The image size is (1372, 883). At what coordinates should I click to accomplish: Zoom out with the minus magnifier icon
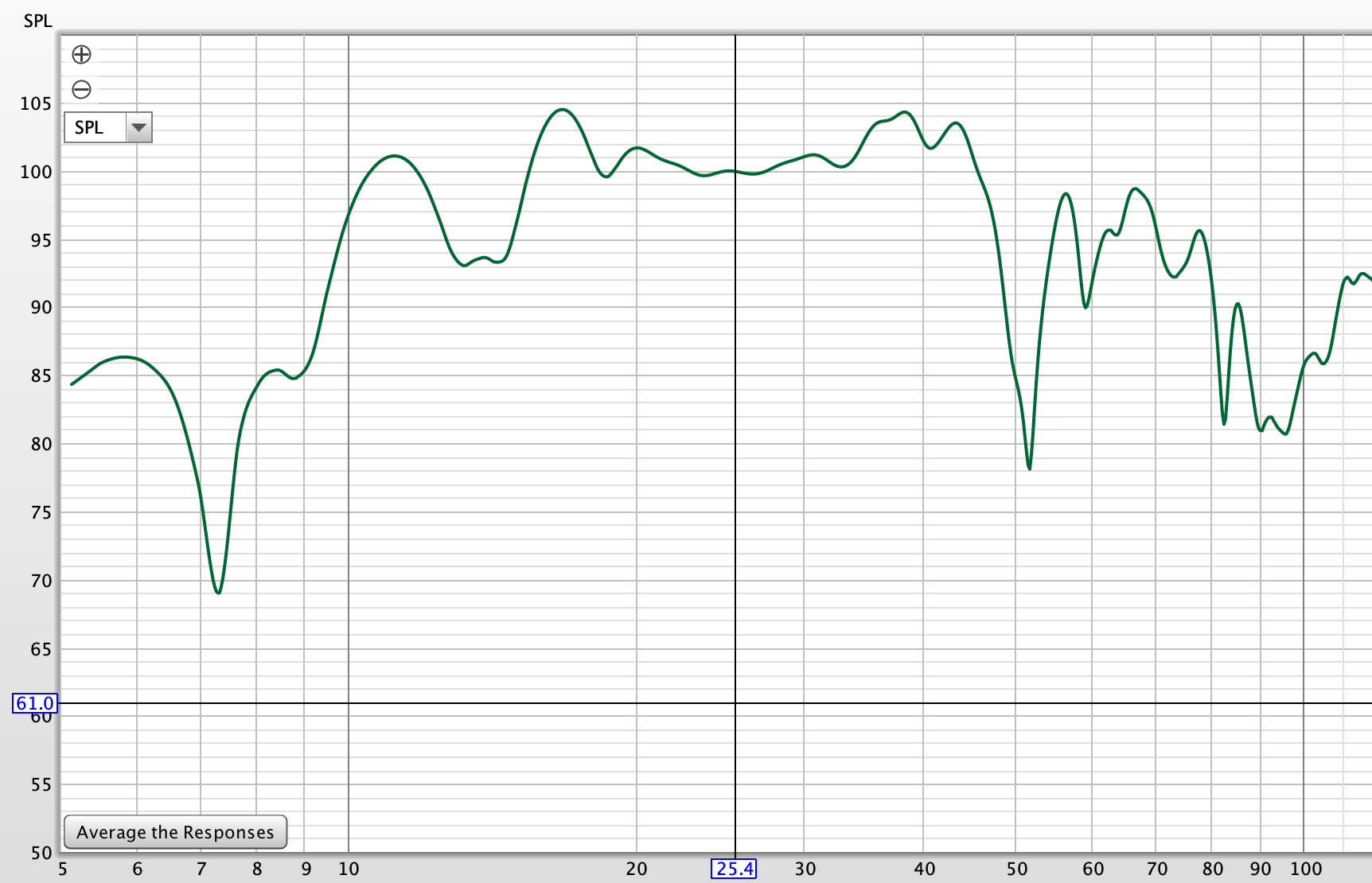[x=81, y=89]
